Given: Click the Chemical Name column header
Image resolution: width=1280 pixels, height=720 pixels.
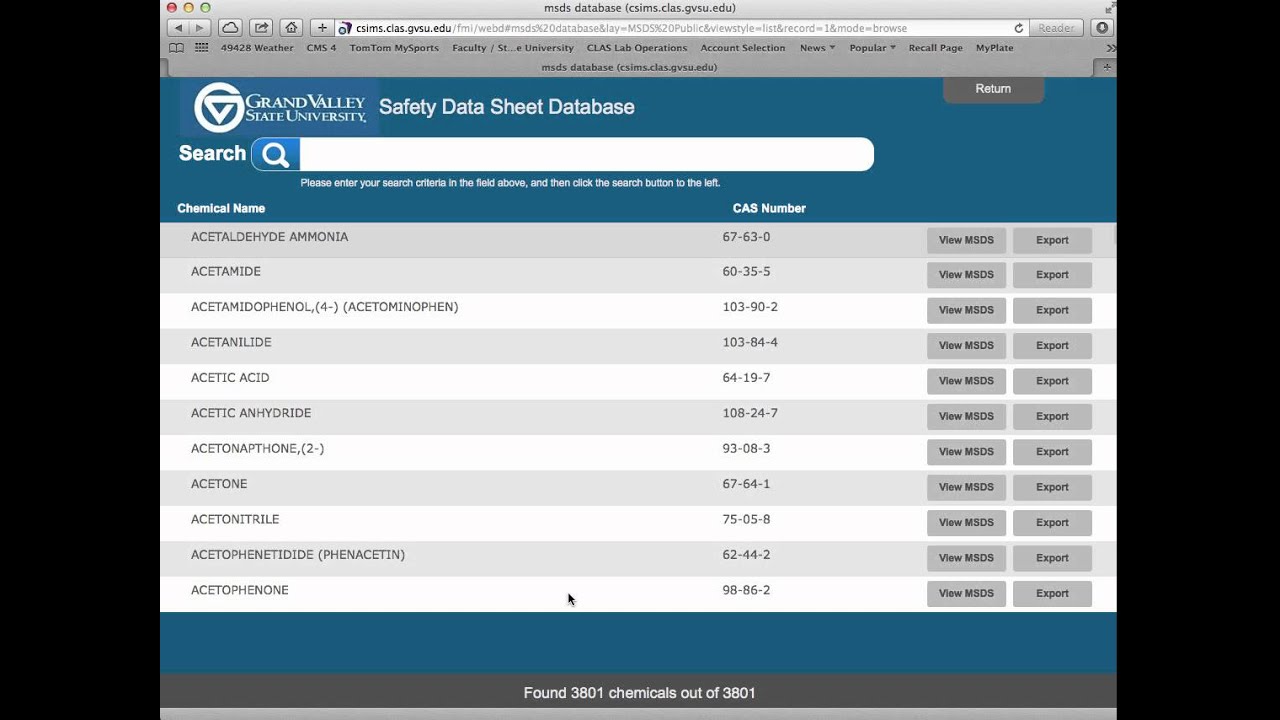Looking at the screenshot, I should pyautogui.click(x=221, y=208).
